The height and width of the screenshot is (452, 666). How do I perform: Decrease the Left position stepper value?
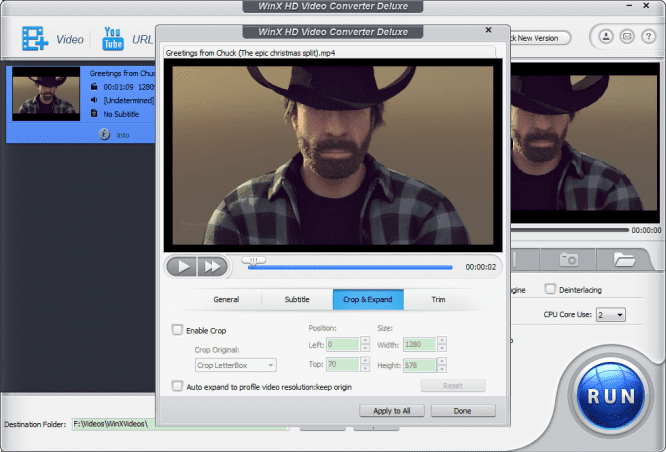coord(365,348)
